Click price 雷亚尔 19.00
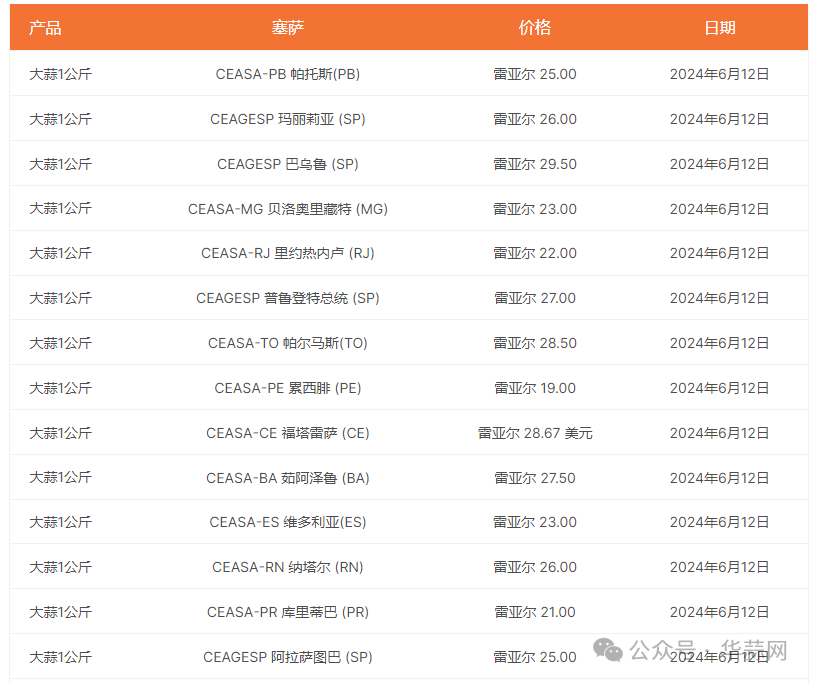 coord(535,388)
